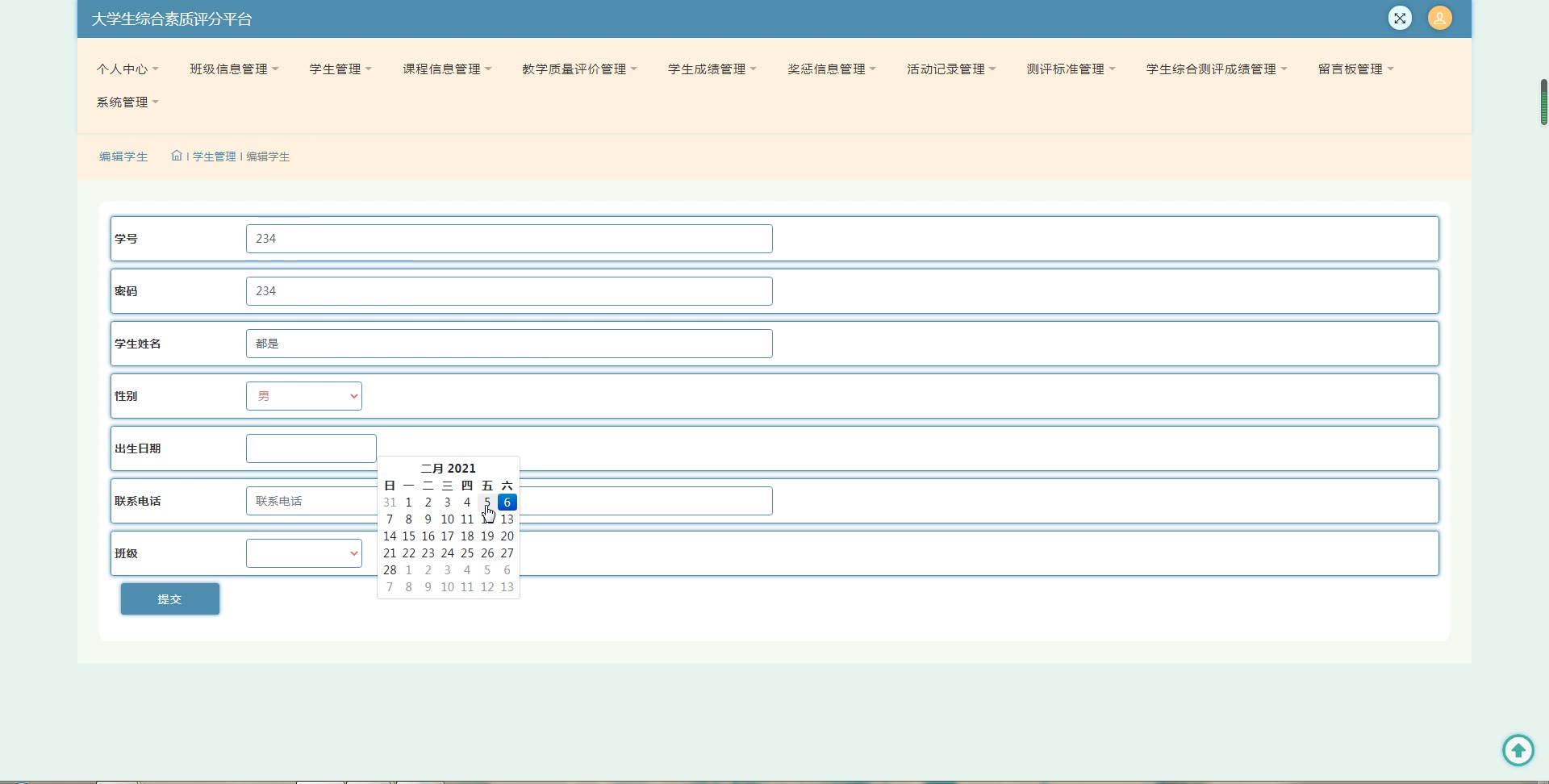1549x784 pixels.
Task: Select highlighted day 6 in first calendar row
Action: tap(507, 502)
